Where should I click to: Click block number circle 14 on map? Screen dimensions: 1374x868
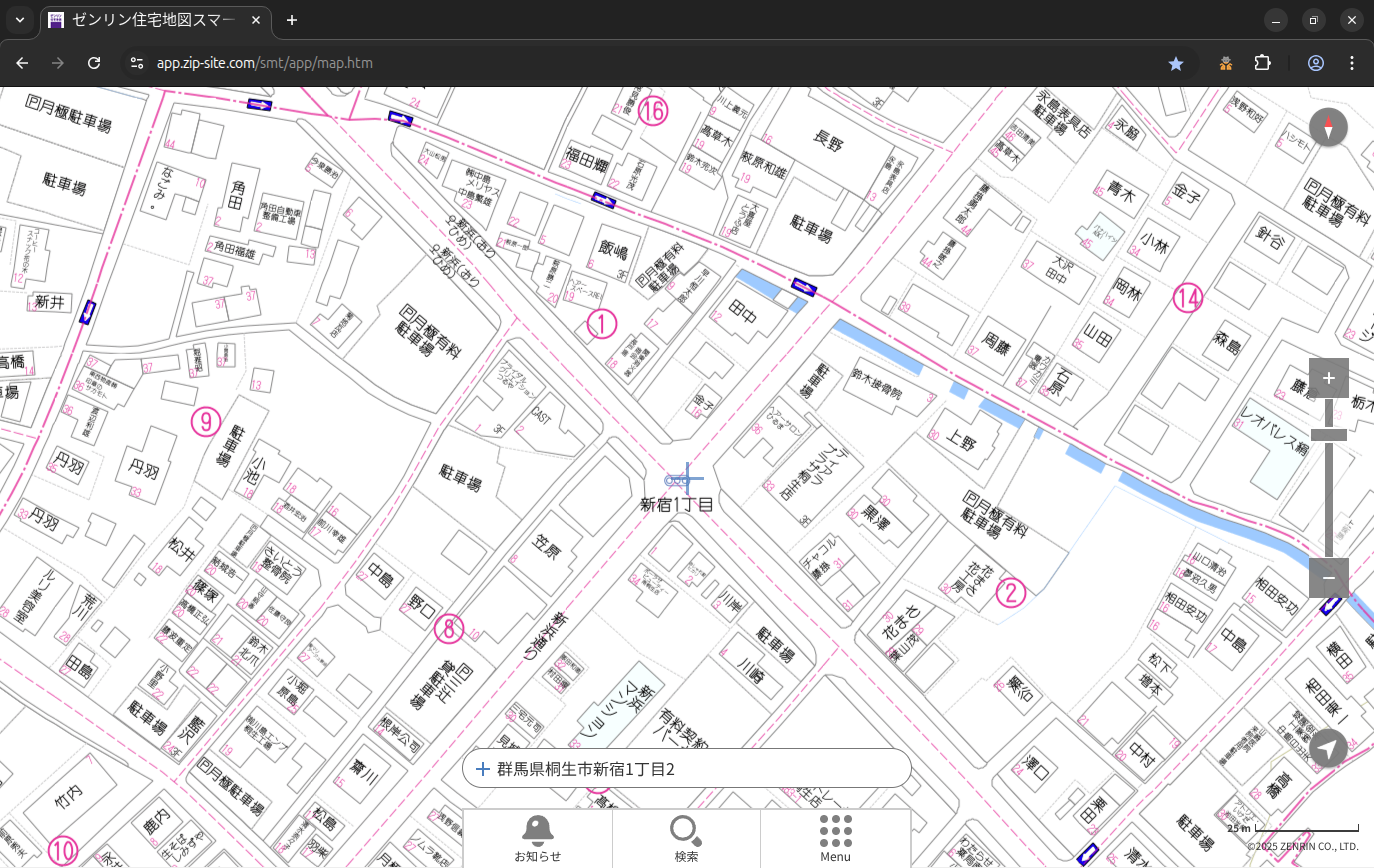pos(1188,298)
